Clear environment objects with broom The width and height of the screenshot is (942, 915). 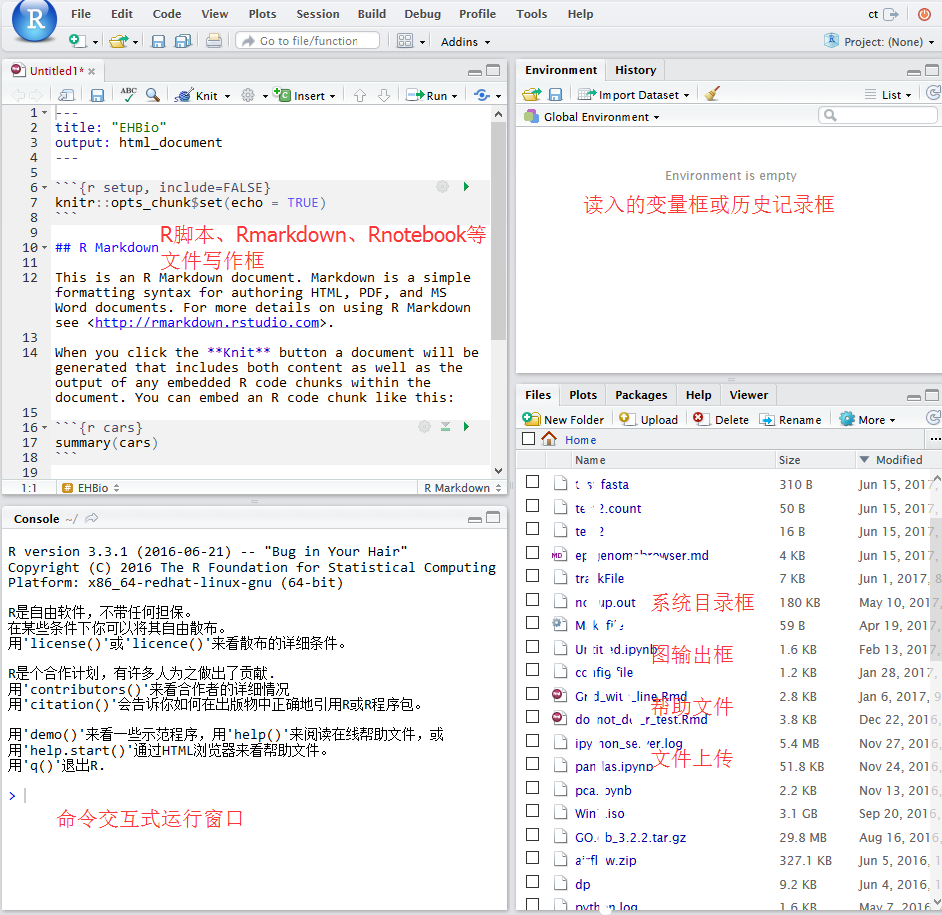[712, 94]
